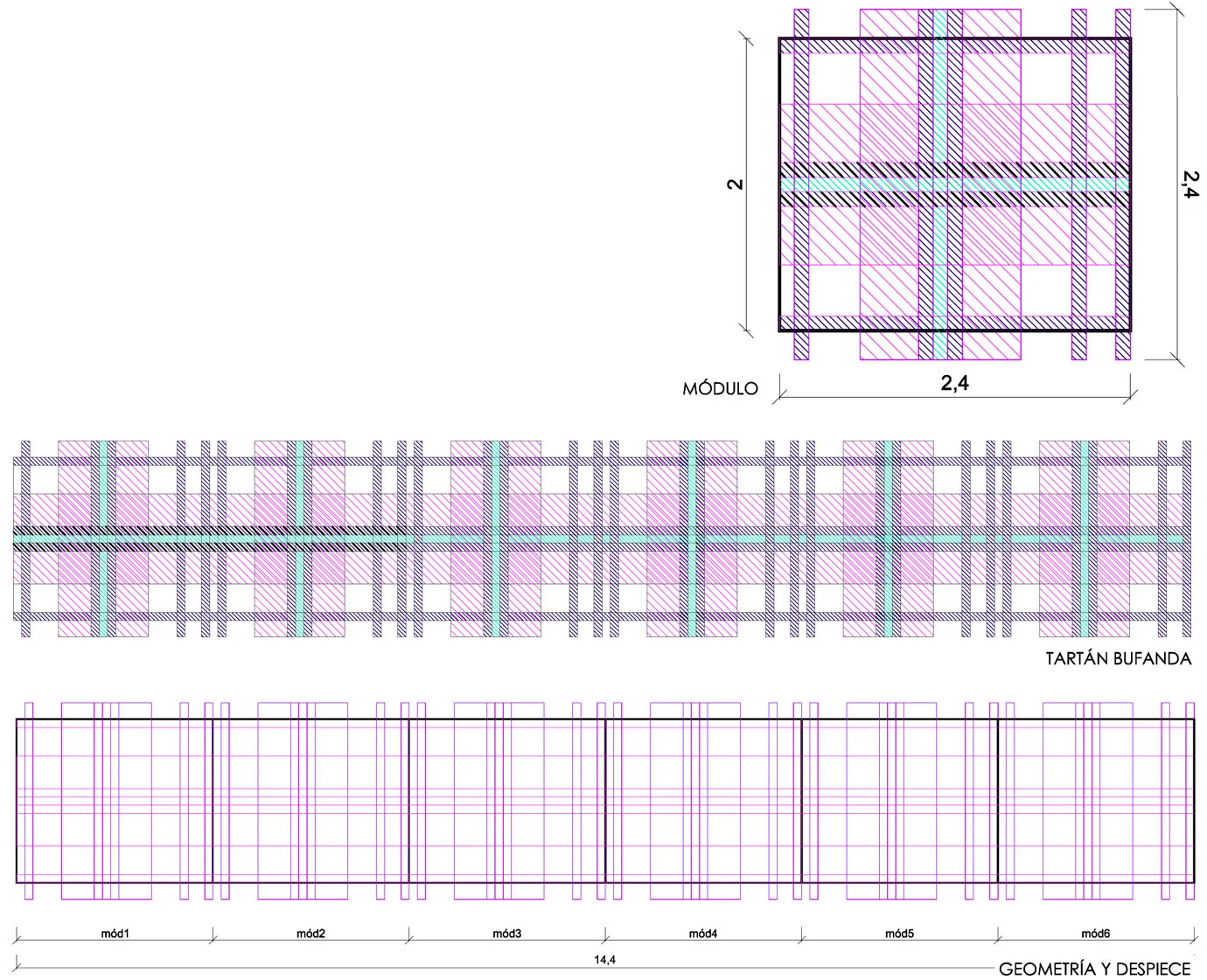Select the mód4 dimension label

point(703,934)
